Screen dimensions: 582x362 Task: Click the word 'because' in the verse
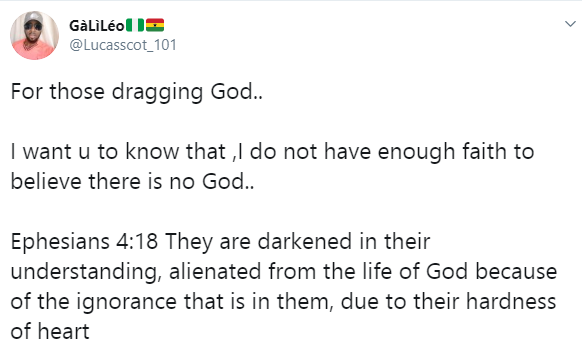(516, 271)
